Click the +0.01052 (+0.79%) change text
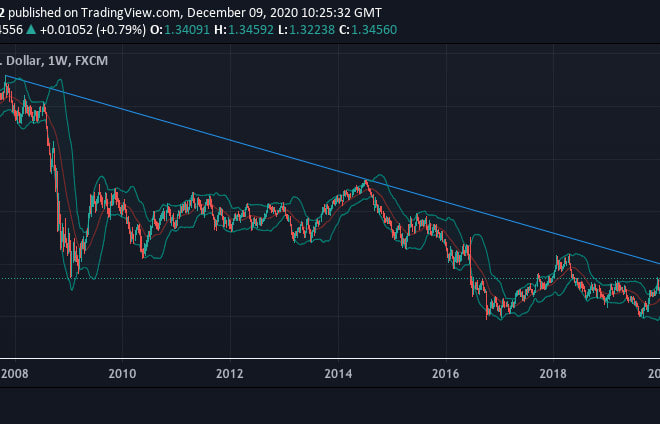 [93, 30]
